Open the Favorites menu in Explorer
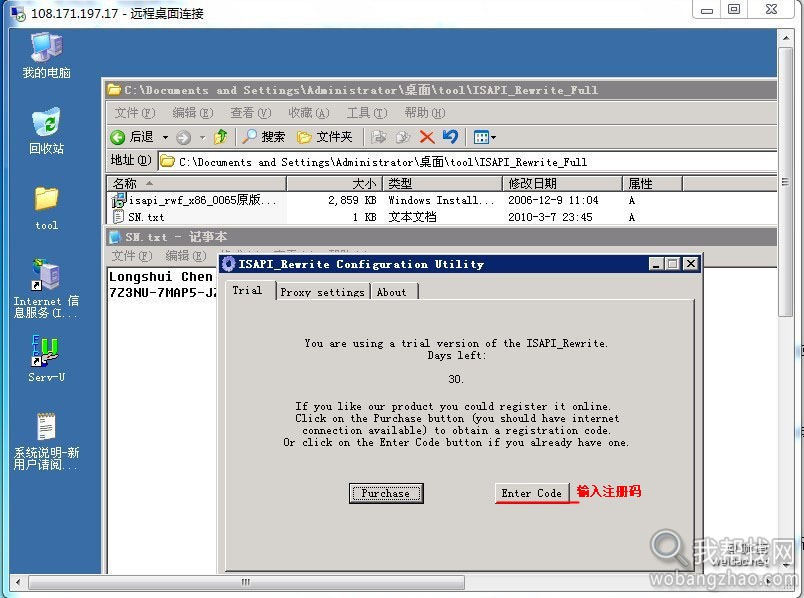804x598 pixels. click(308, 113)
